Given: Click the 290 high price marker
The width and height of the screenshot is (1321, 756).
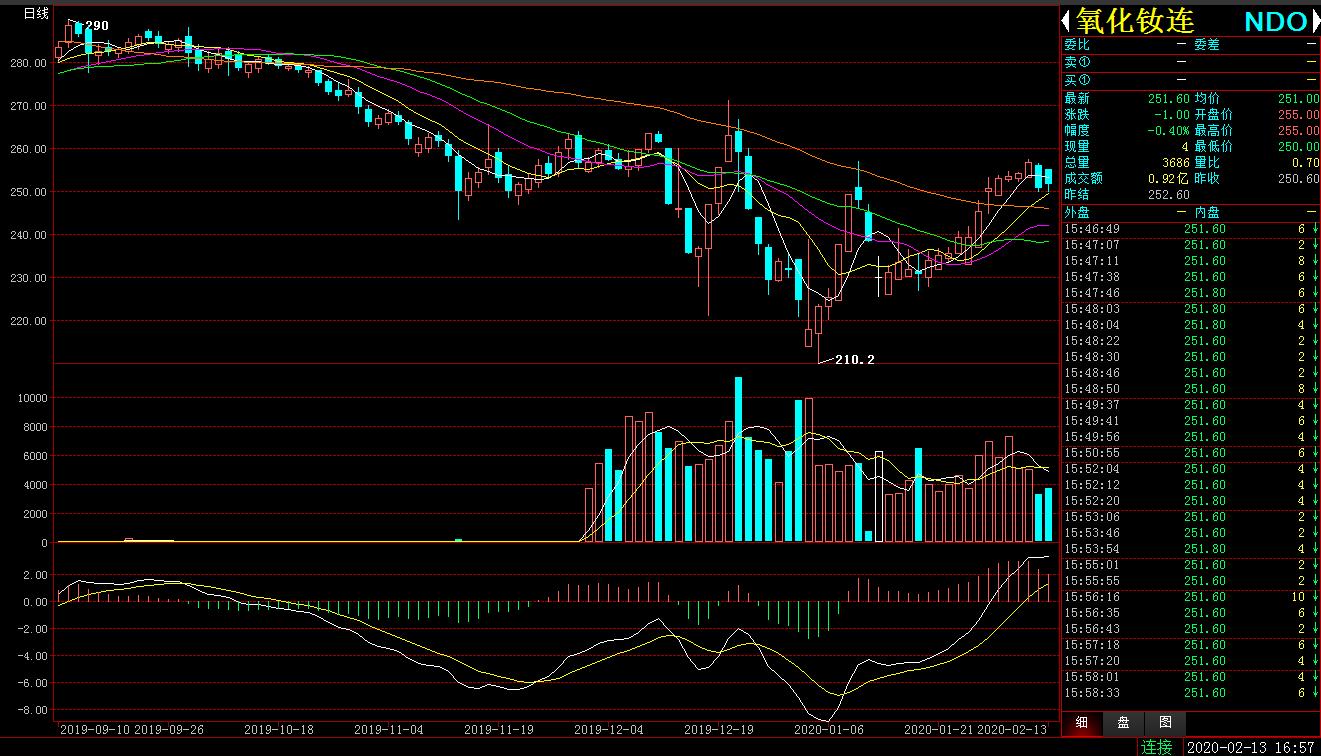Looking at the screenshot, I should point(97,26).
